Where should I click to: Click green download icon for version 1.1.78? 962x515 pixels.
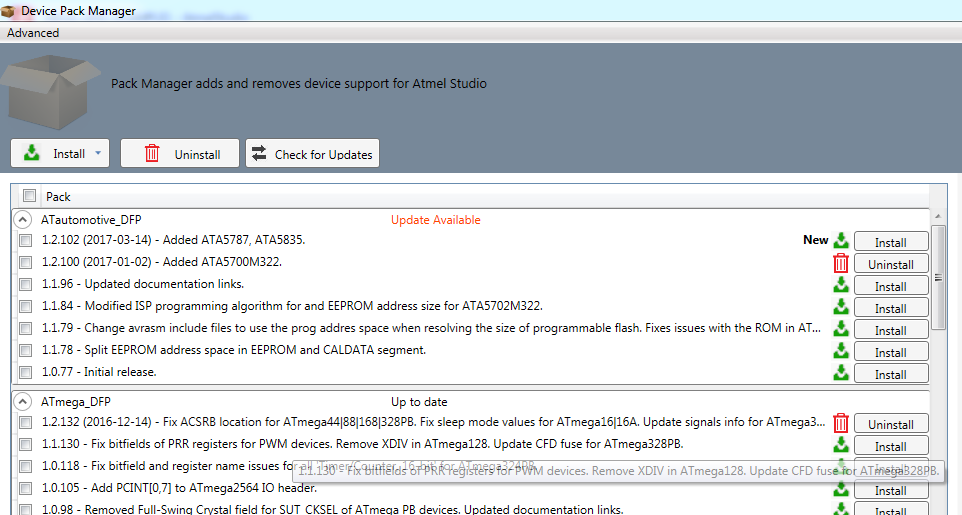pyautogui.click(x=841, y=351)
